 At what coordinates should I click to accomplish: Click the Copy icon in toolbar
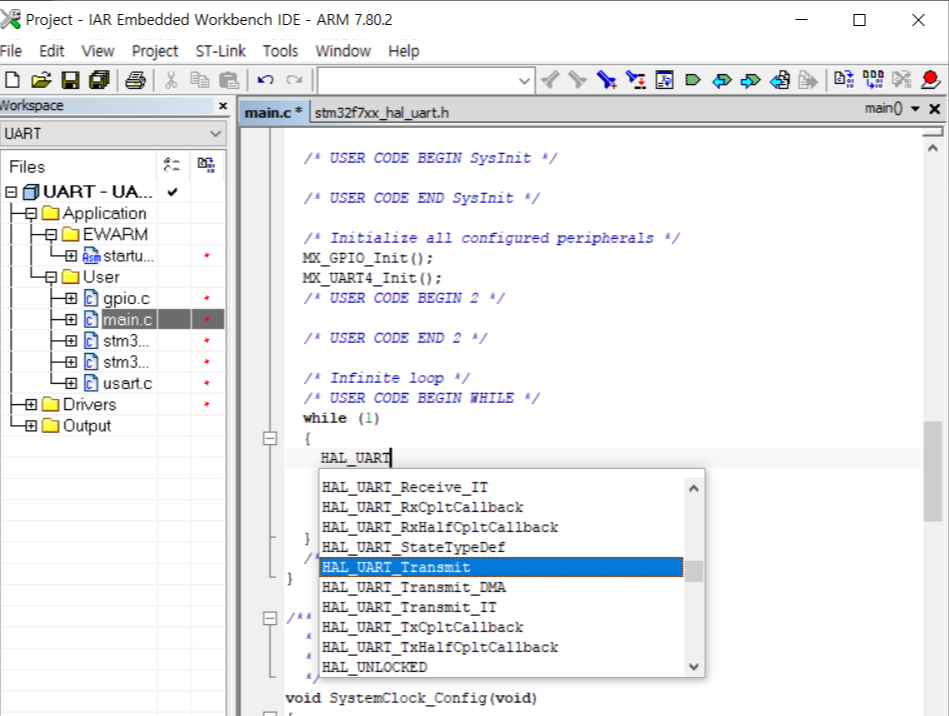(x=200, y=80)
